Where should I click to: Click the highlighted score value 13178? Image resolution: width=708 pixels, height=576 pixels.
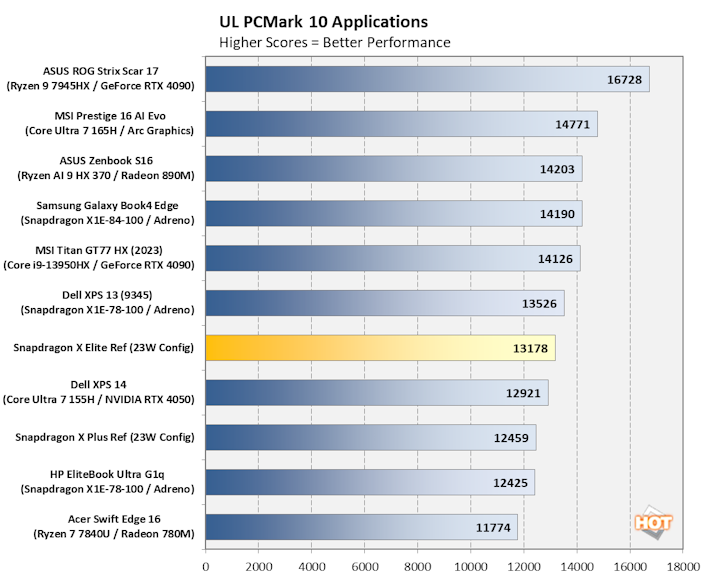tap(530, 348)
